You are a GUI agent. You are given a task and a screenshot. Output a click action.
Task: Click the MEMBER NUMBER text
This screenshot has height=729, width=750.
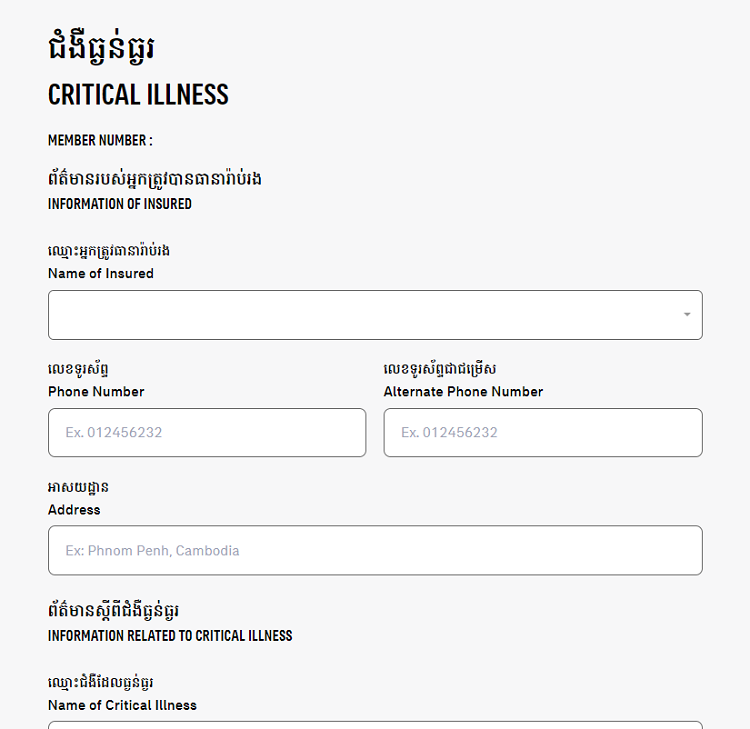pos(100,141)
